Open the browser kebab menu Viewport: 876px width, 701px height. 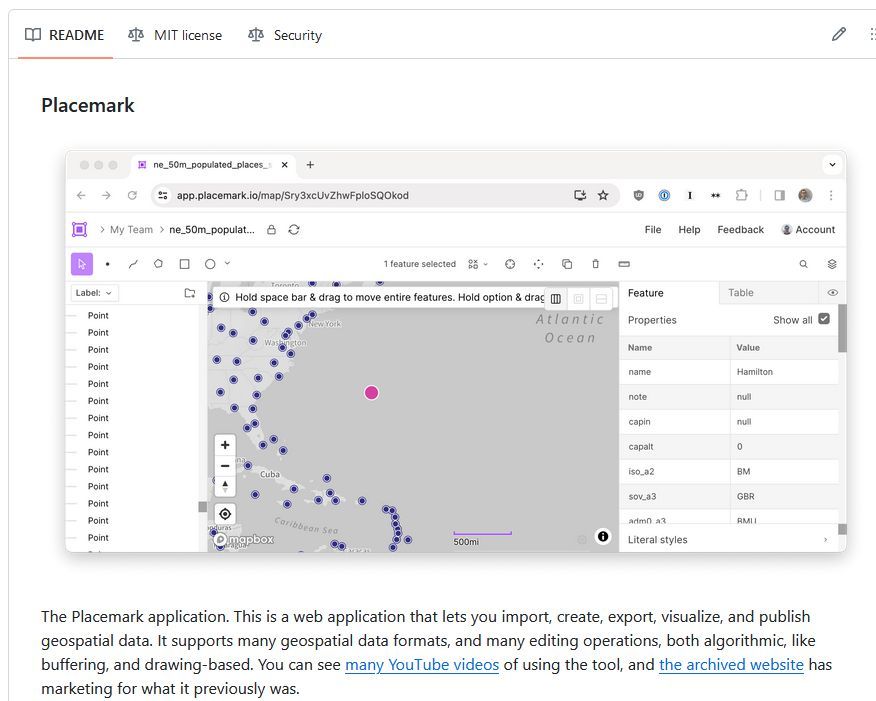pos(831,195)
